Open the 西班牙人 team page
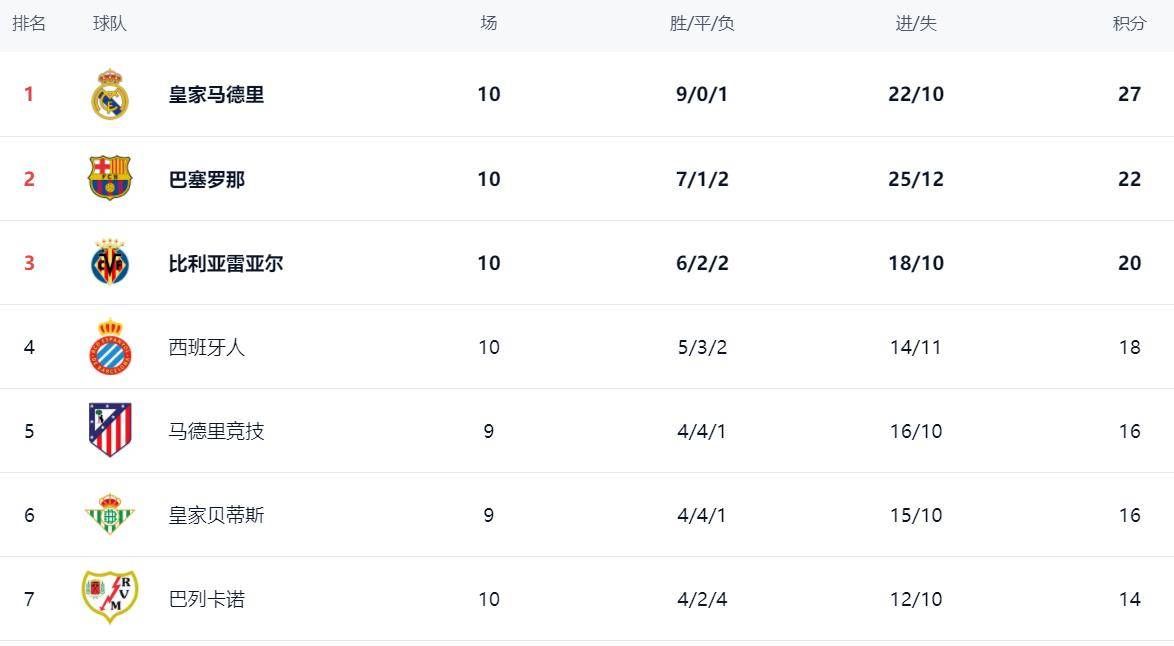Image resolution: width=1174 pixels, height=646 pixels. click(207, 347)
